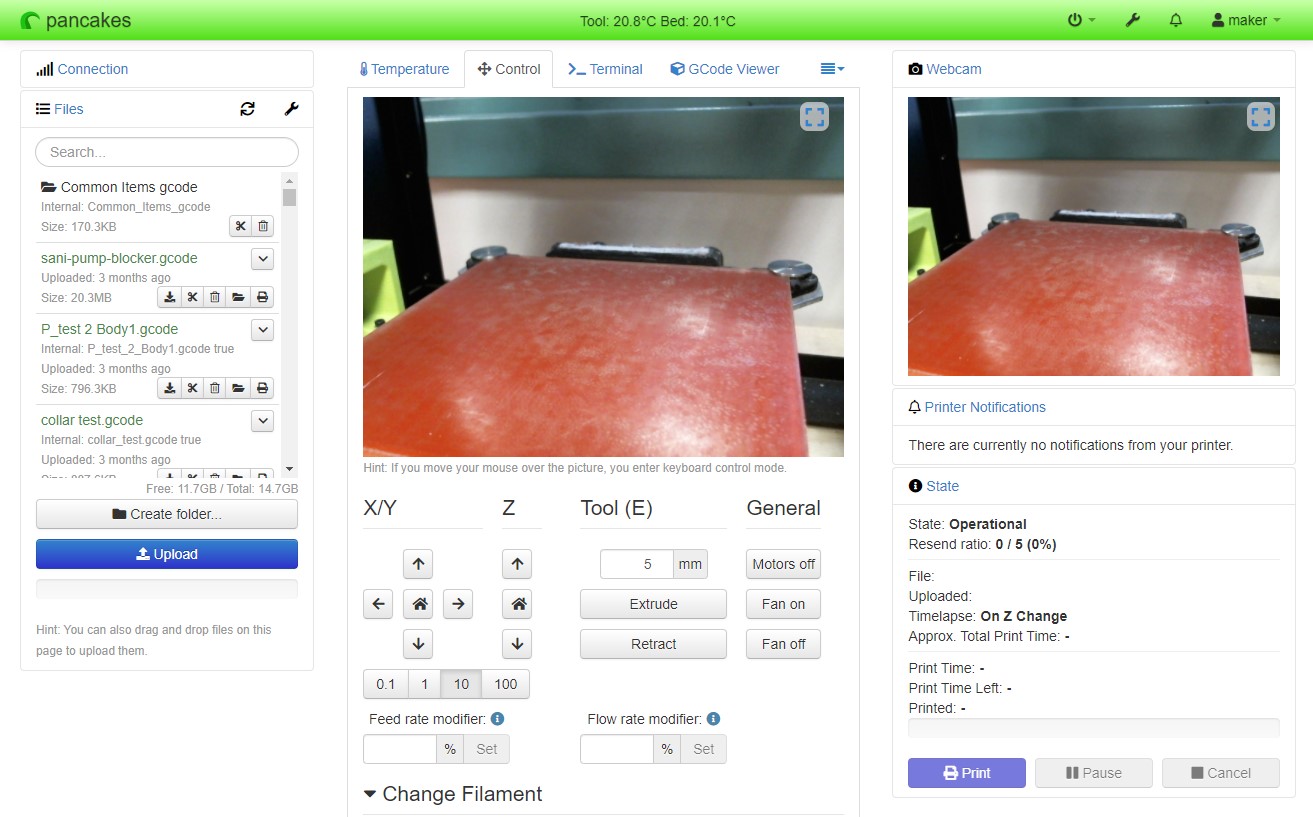Switch to the Temperature tab
Viewport: 1313px width, 817px height.
(404, 68)
